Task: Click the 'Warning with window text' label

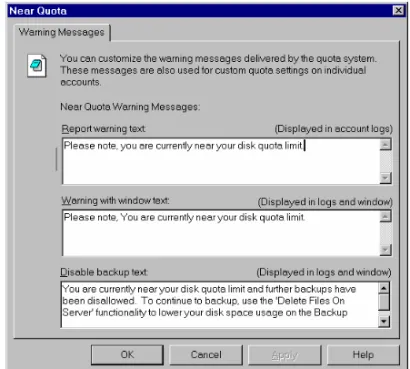Action: click(115, 200)
